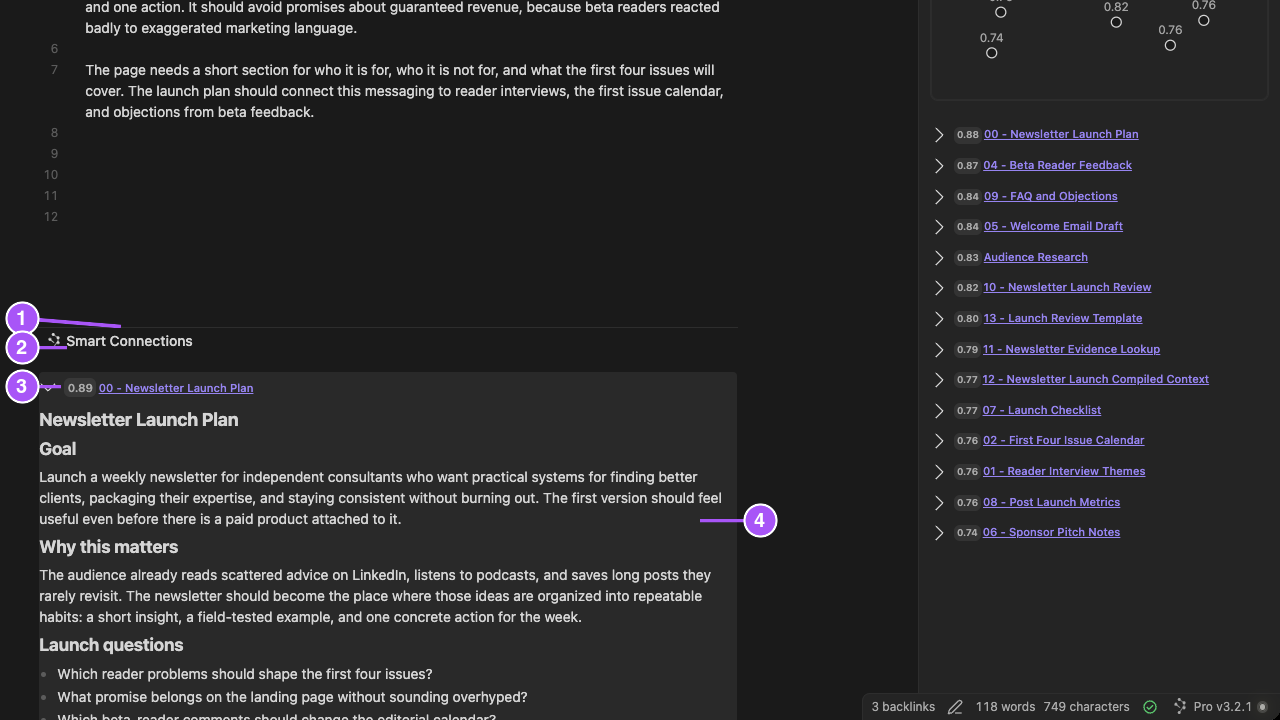Image resolution: width=1280 pixels, height=720 pixels.
Task: Expand the 09 - FAQ and Objections result
Action: point(939,197)
